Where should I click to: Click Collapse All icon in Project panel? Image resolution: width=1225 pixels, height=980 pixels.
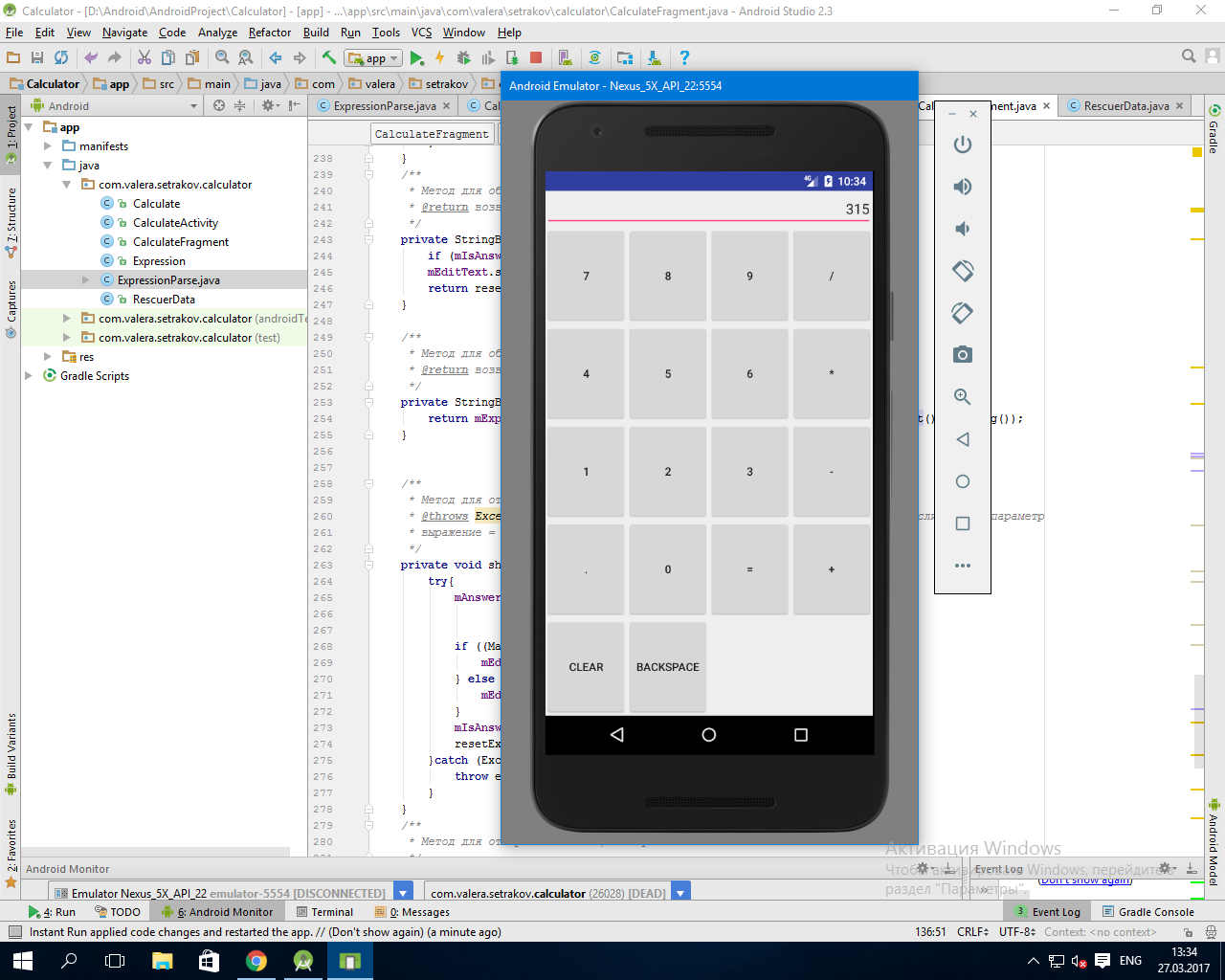240,106
